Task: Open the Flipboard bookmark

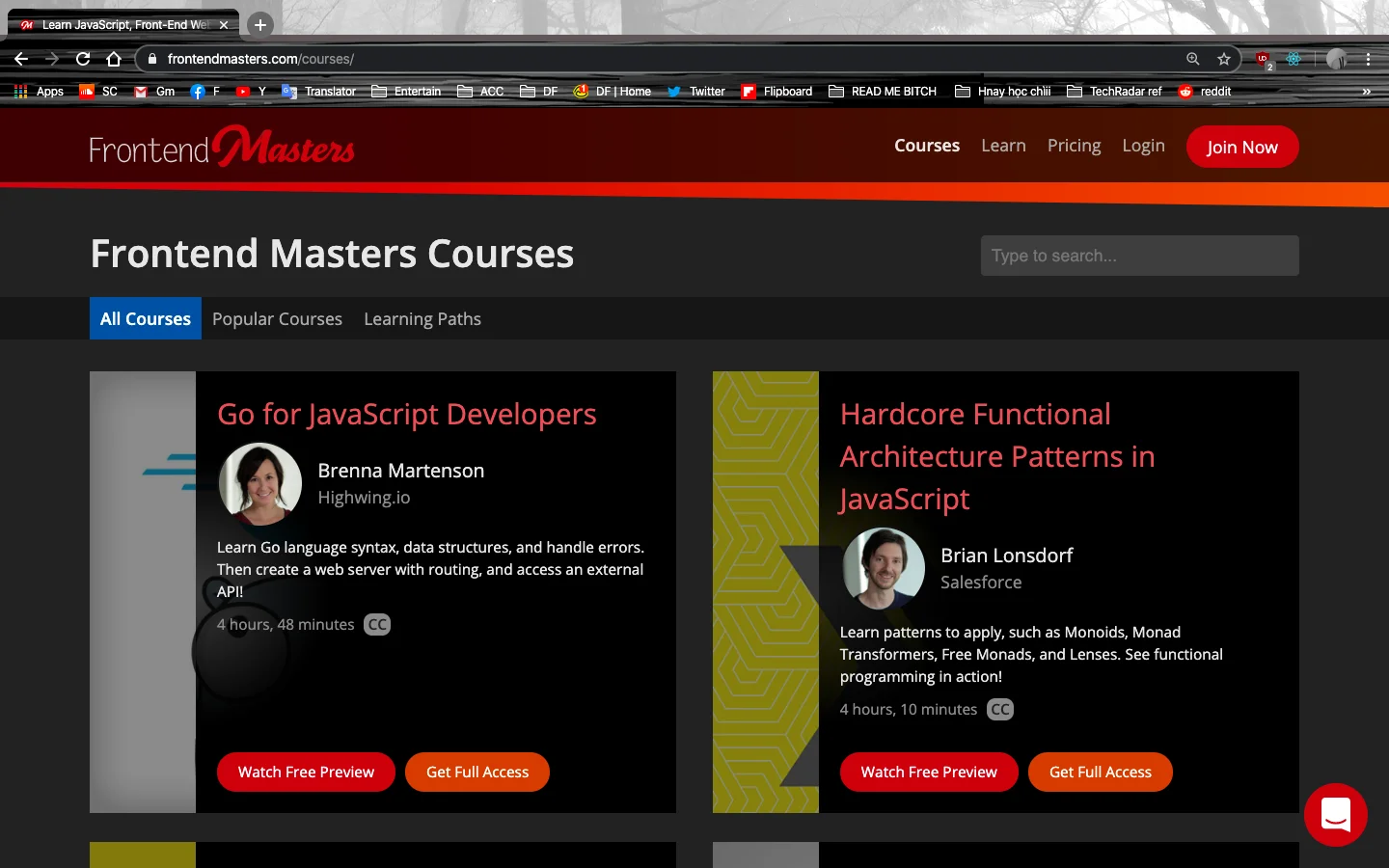Action: click(776, 92)
